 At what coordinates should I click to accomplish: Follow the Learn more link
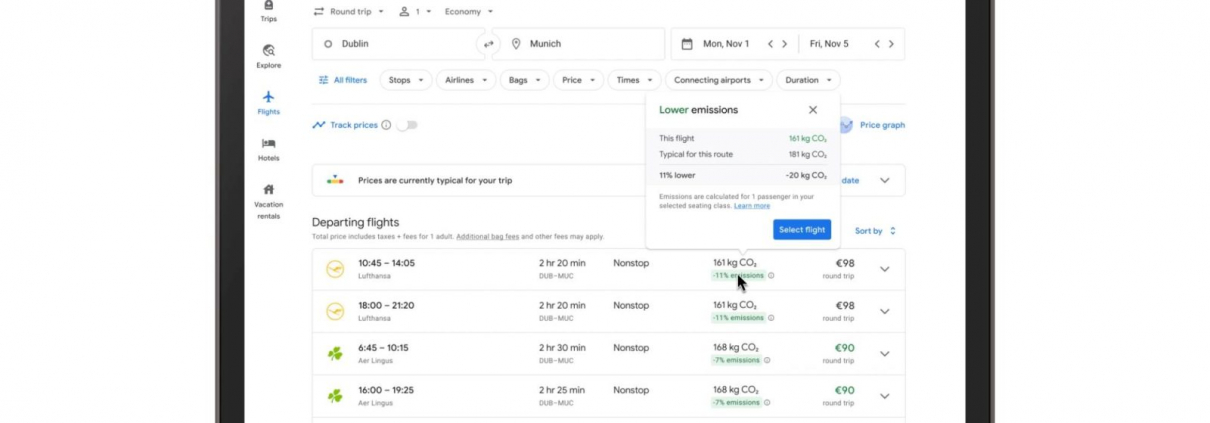pos(752,206)
